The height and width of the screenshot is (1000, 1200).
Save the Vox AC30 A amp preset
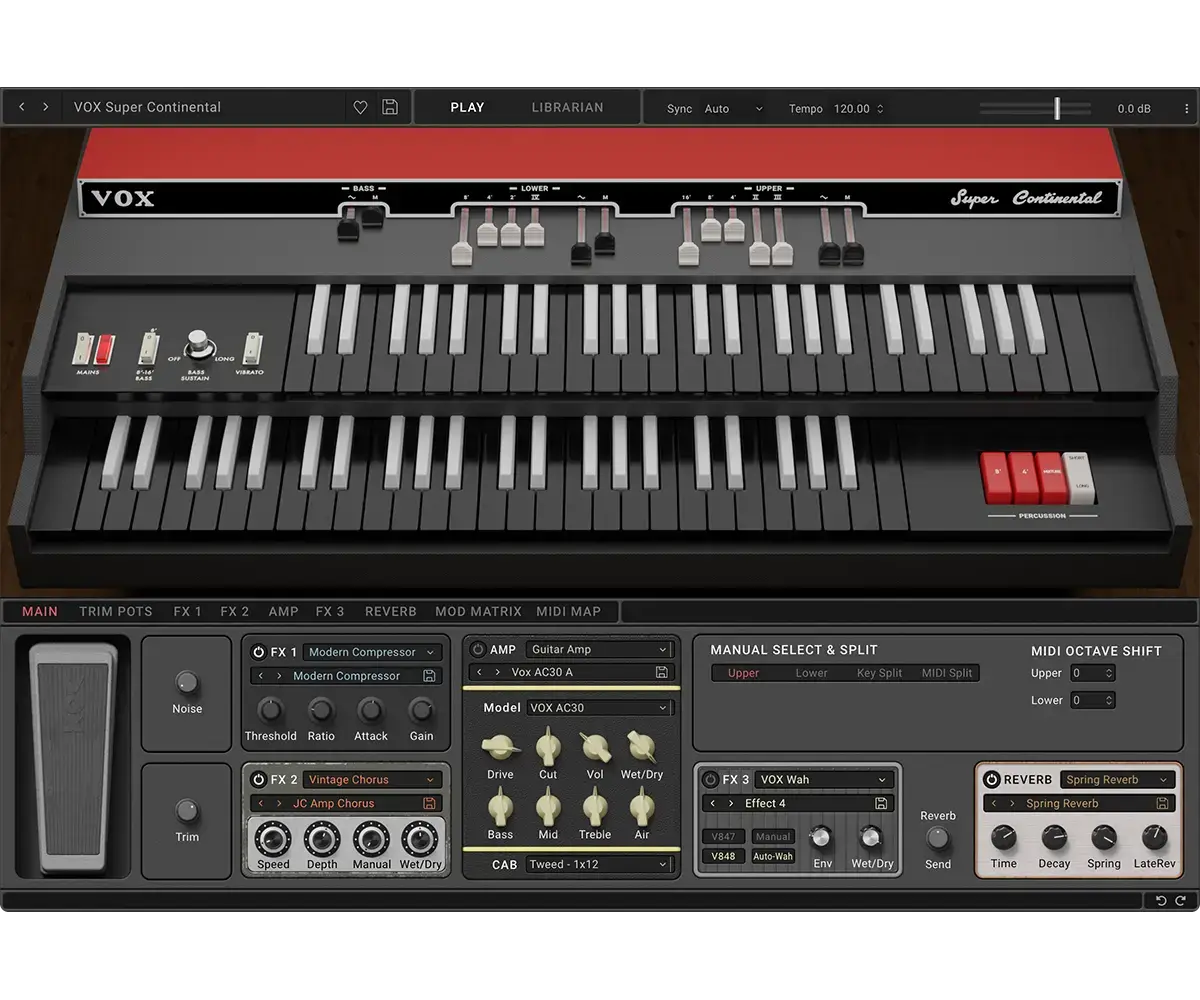(x=661, y=673)
